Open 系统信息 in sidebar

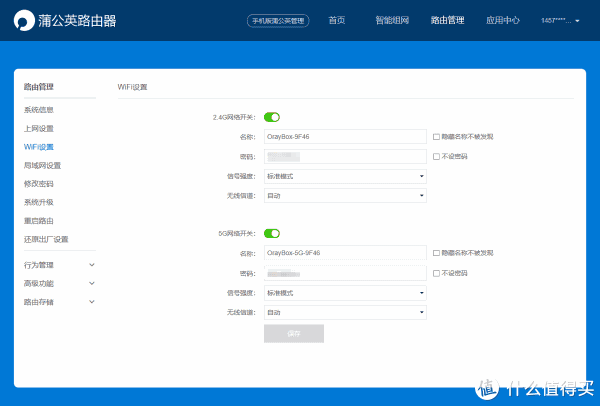click(x=39, y=110)
